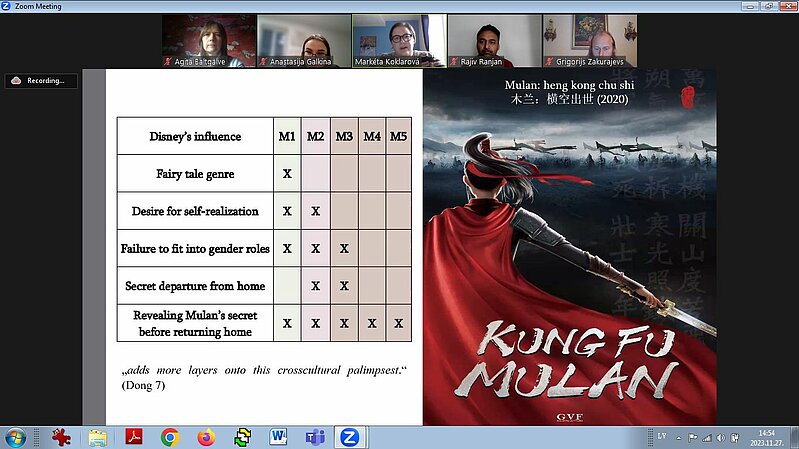Open the network signal icon in tray
Image resolution: width=799 pixels, height=449 pixels.
(x=707, y=437)
